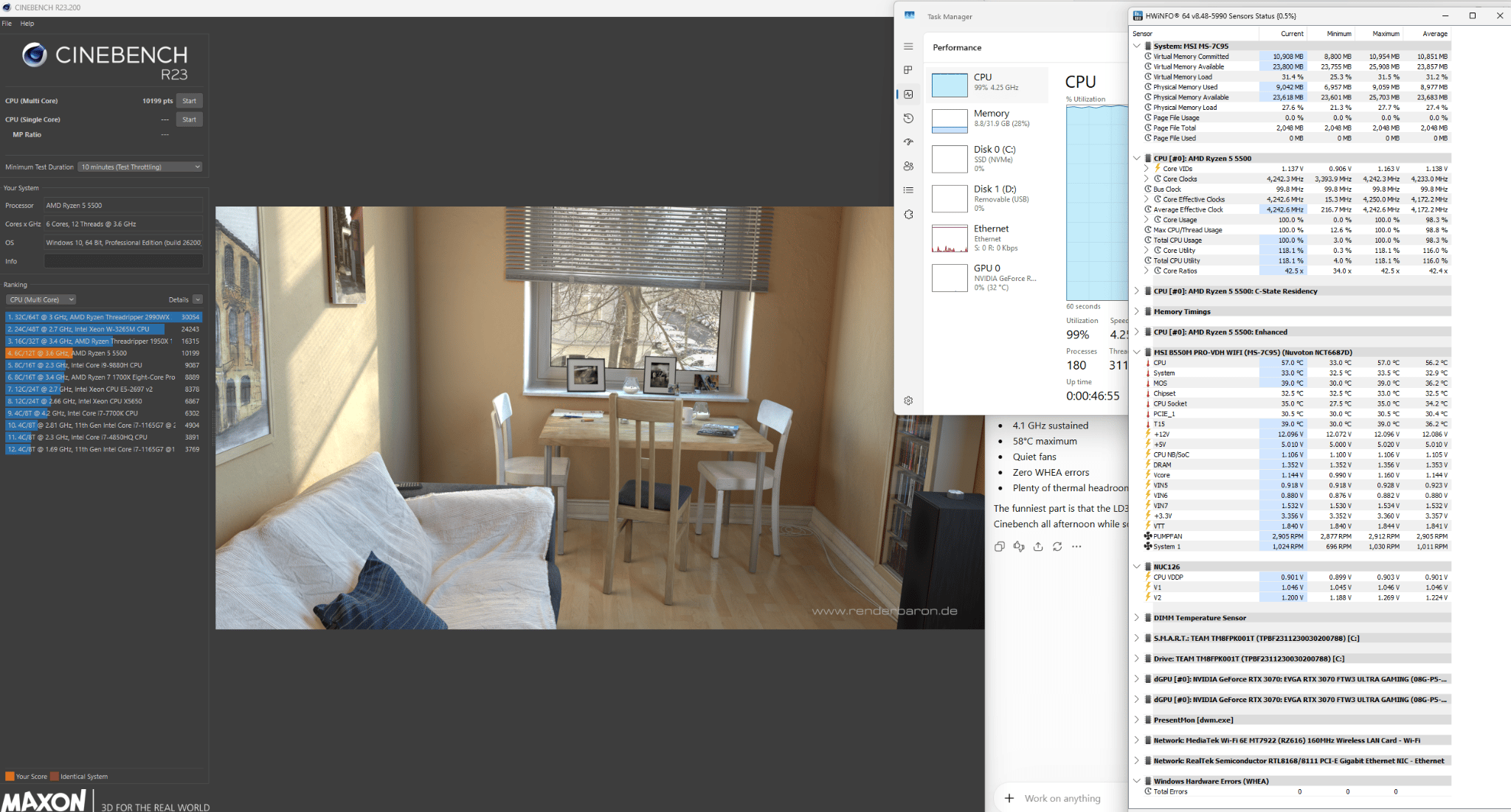The width and height of the screenshot is (1511, 812).
Task: Open App history icon in Task Manager
Action: tap(908, 118)
